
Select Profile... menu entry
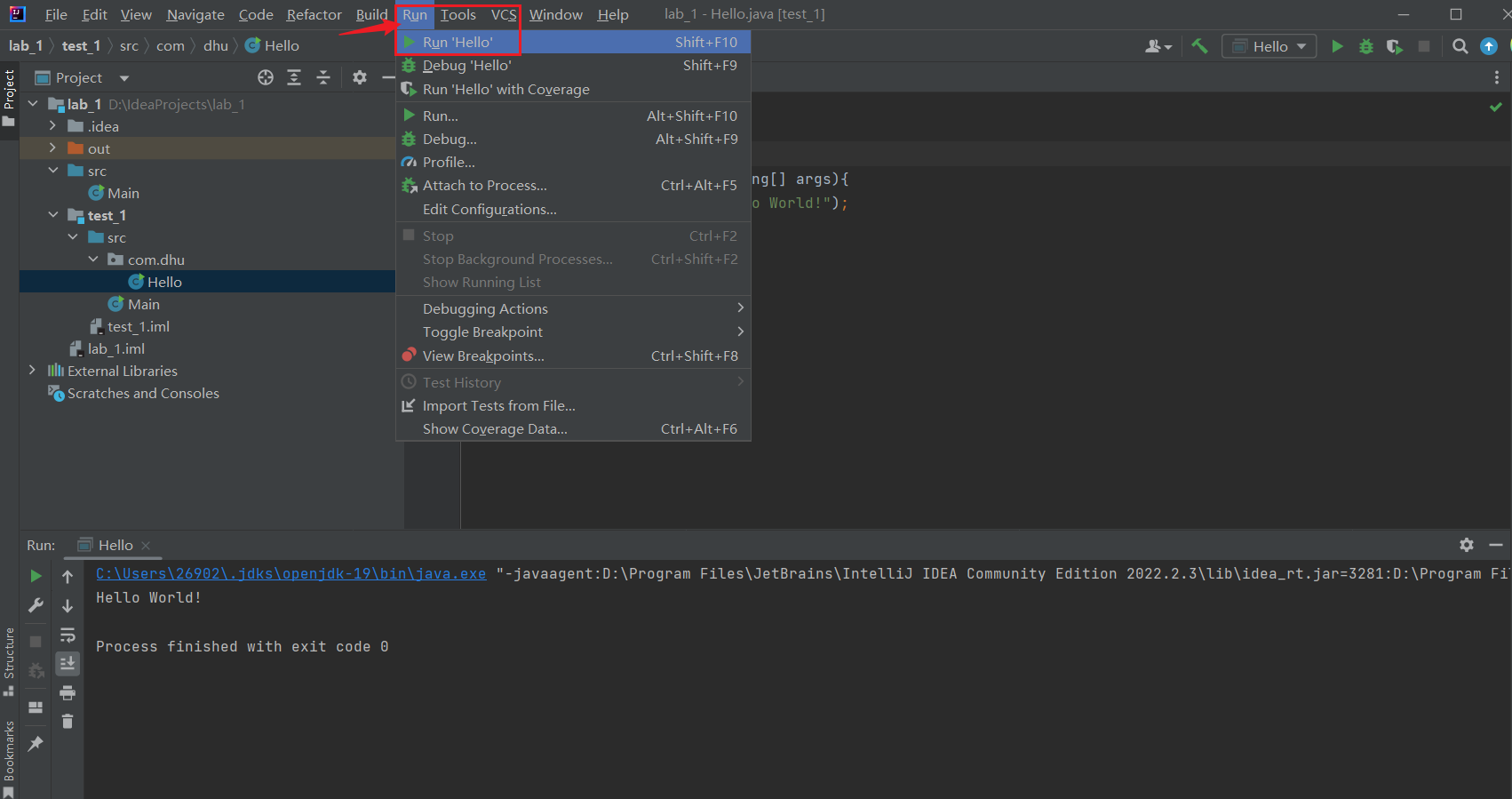click(x=573, y=162)
